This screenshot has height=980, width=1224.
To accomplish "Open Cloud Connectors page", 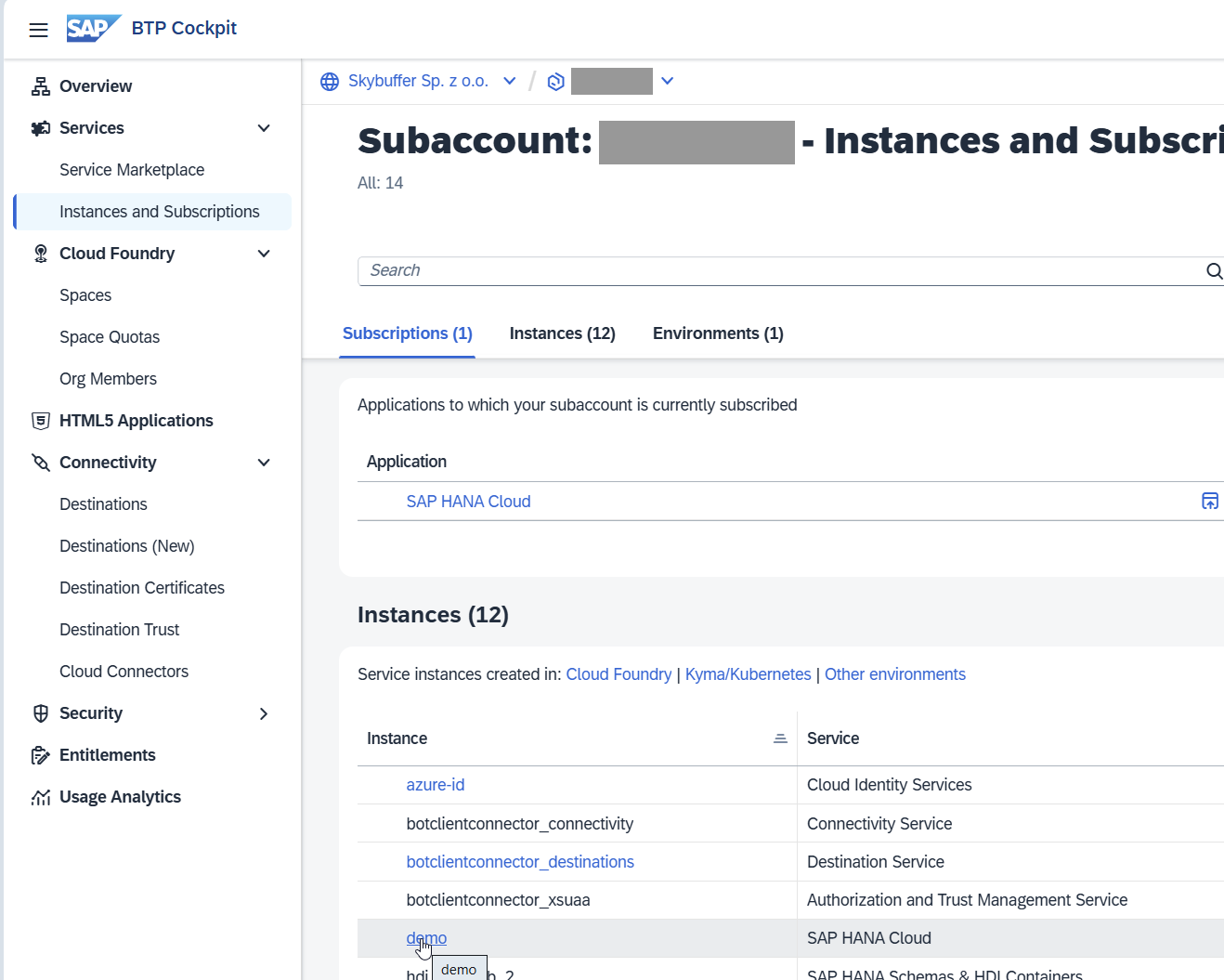I will pyautogui.click(x=124, y=672).
